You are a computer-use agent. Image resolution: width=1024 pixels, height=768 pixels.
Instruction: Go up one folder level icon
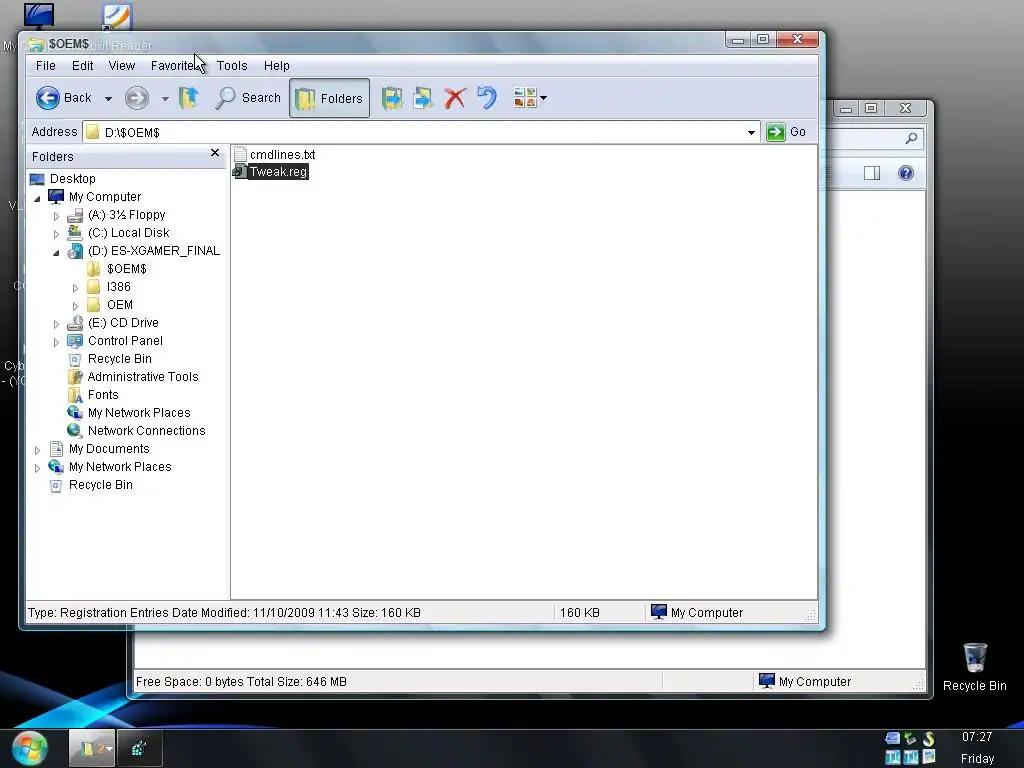pos(189,98)
